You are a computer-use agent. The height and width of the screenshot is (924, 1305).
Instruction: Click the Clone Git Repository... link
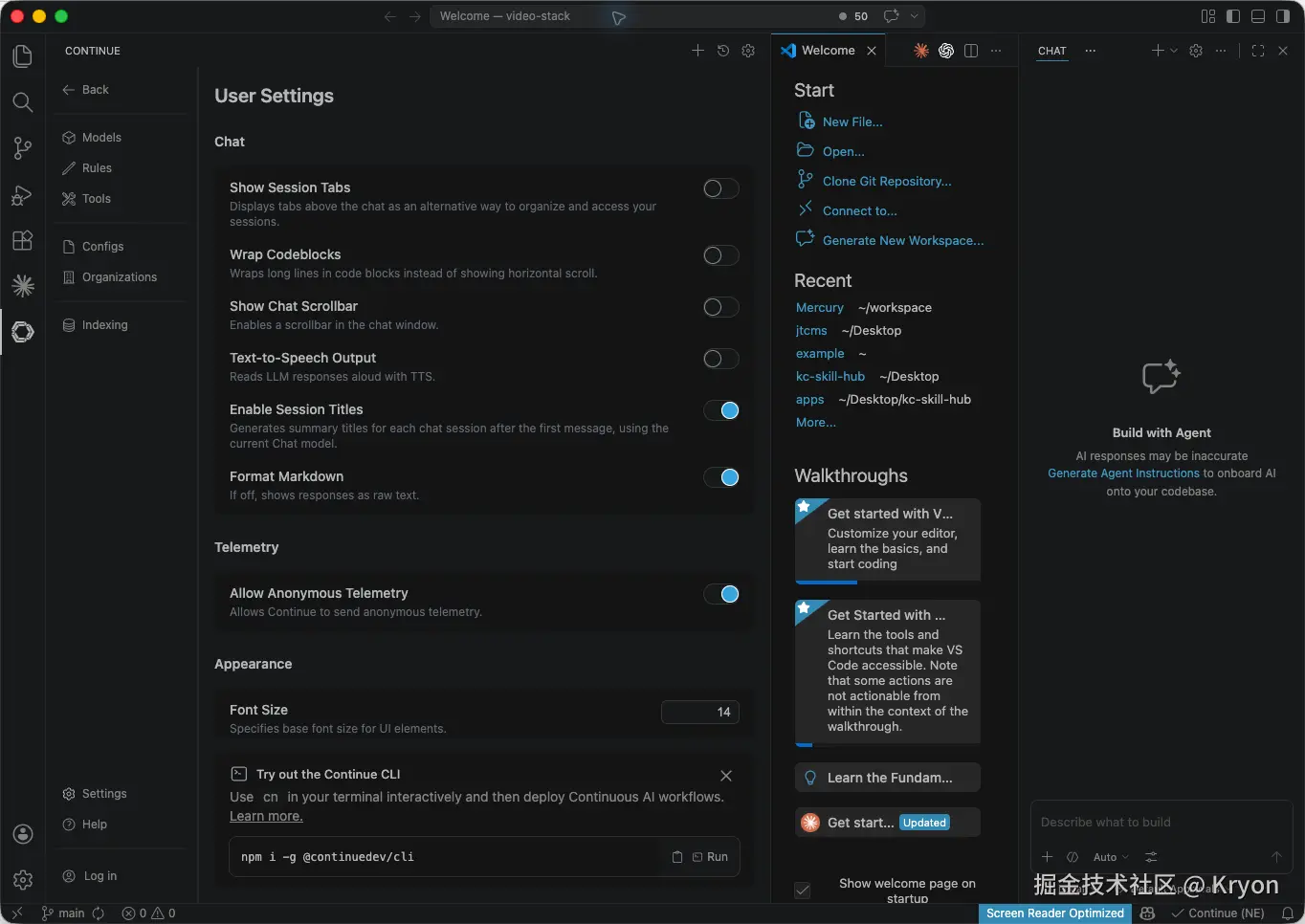(887, 181)
